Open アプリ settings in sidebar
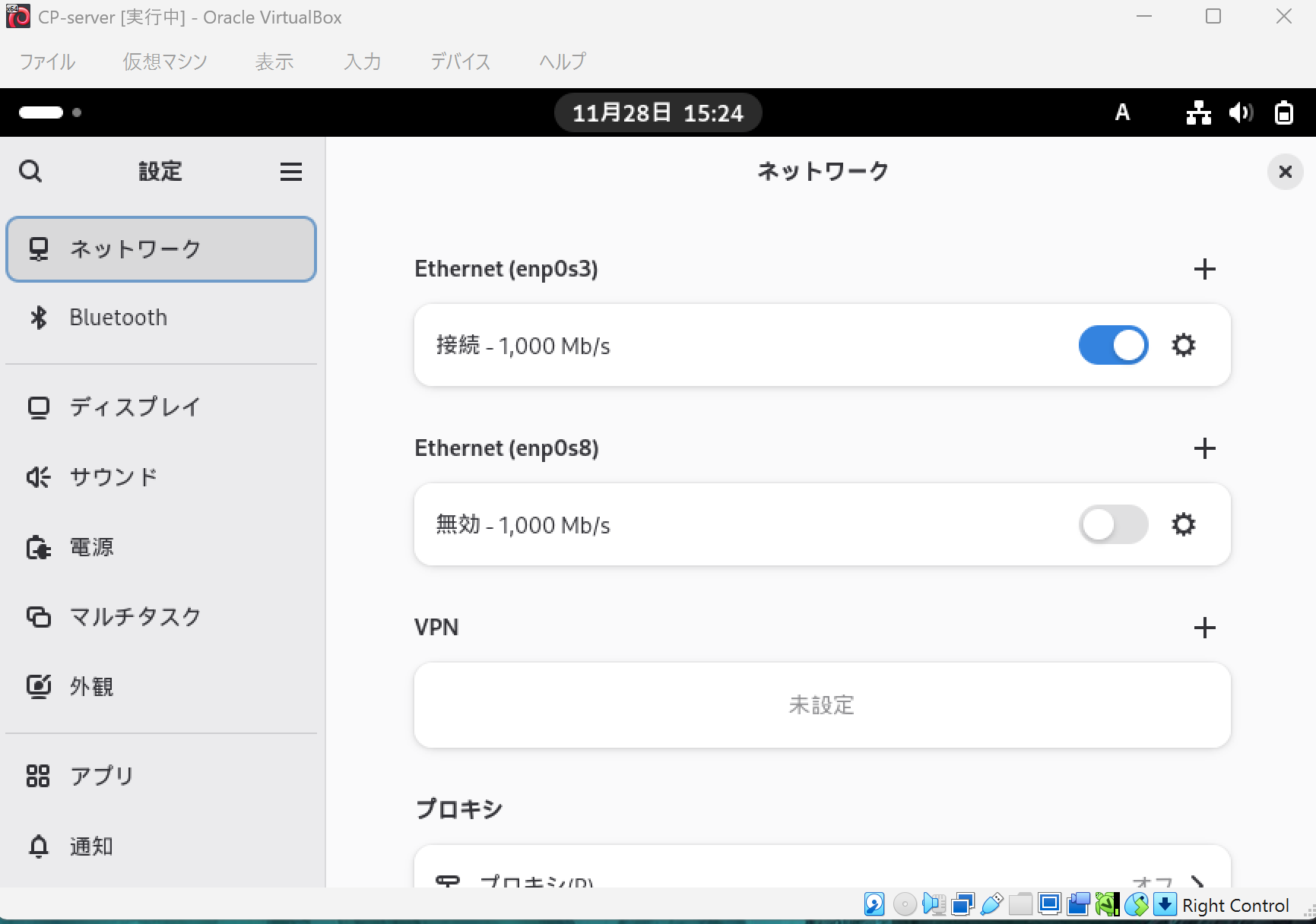 [161, 776]
